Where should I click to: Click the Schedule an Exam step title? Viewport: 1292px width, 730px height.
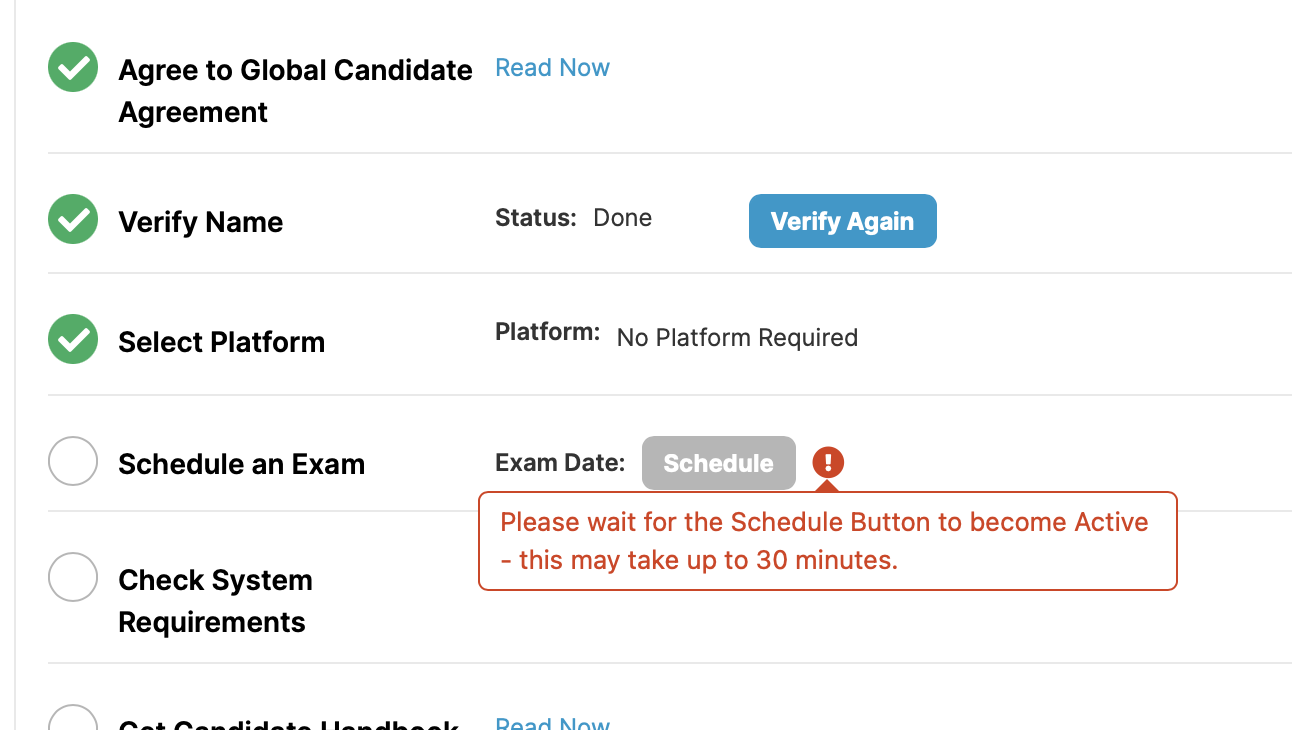point(242,464)
